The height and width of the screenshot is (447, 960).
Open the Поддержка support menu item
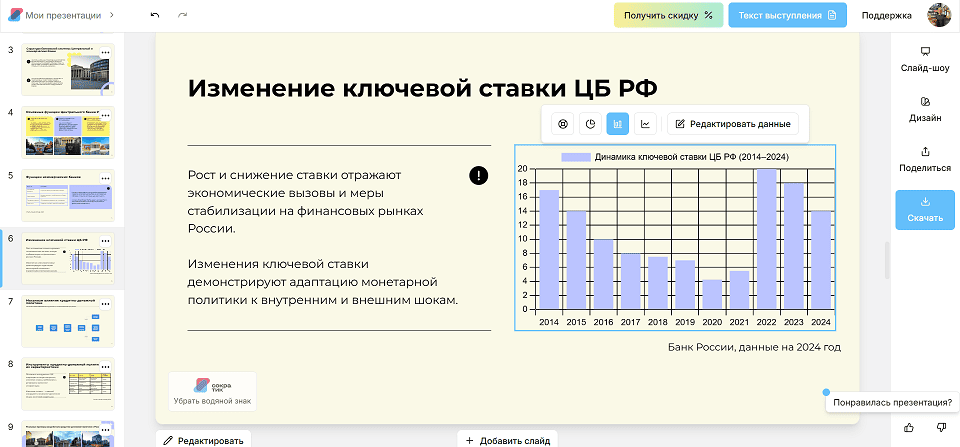pos(886,15)
